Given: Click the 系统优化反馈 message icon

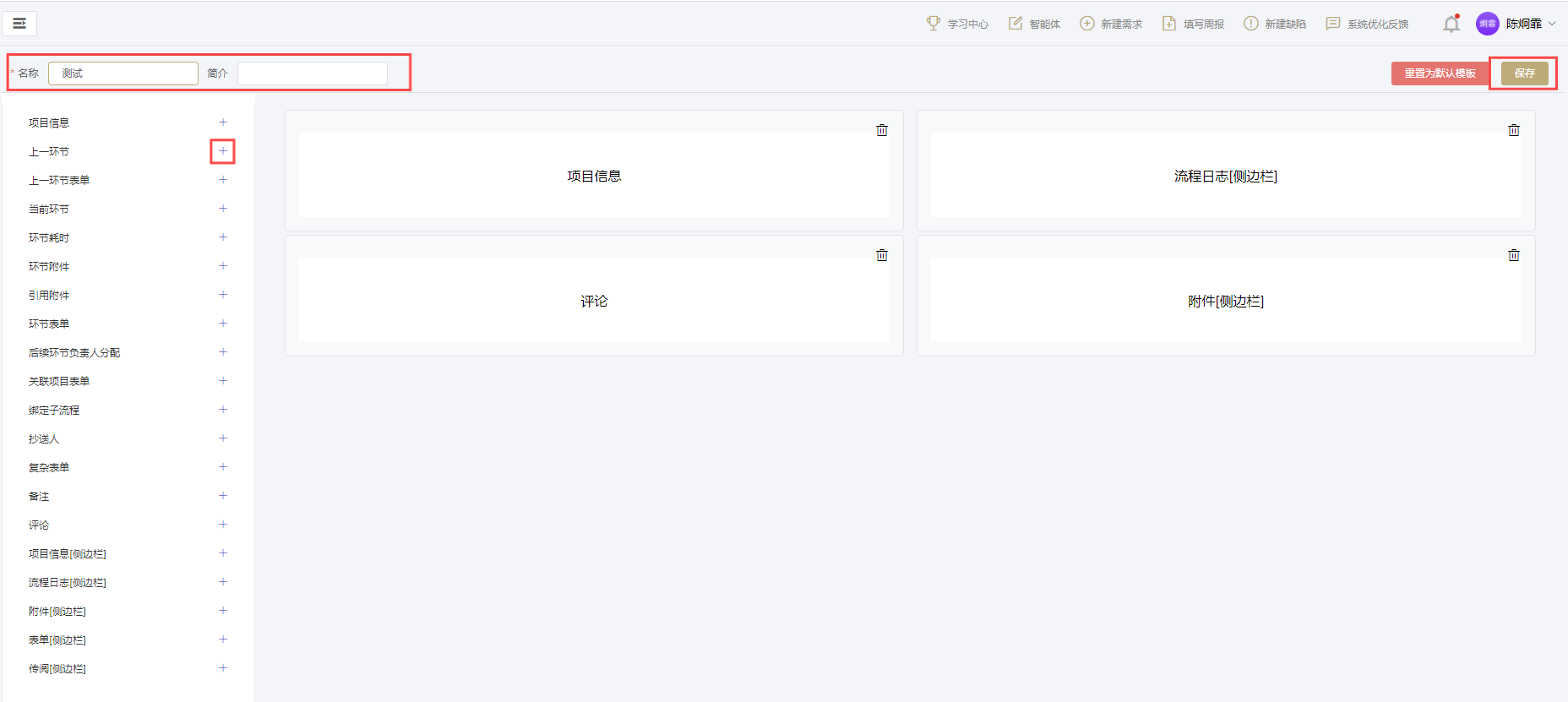Looking at the screenshot, I should click(1333, 24).
